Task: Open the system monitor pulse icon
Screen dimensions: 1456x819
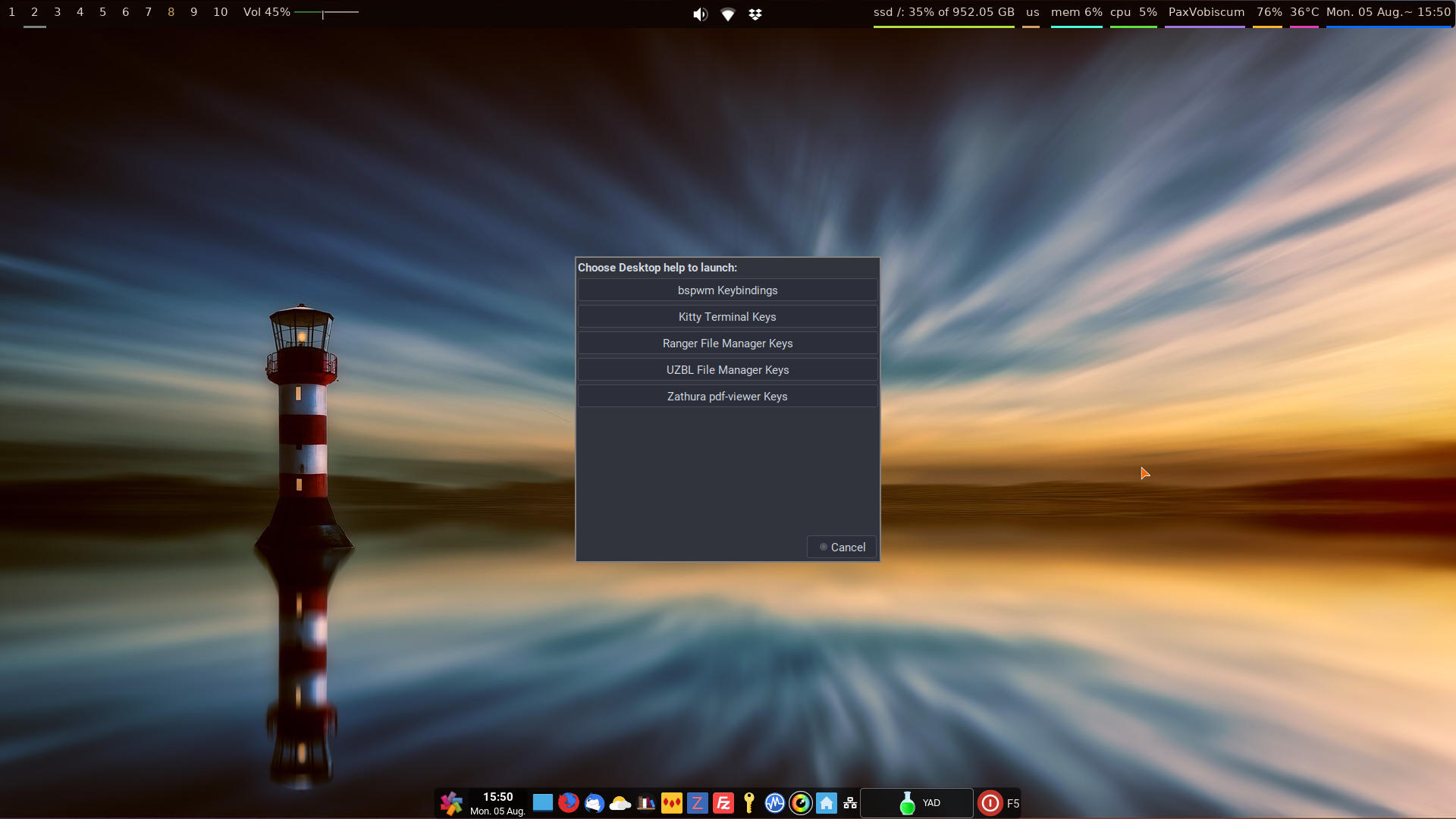Action: (x=775, y=803)
